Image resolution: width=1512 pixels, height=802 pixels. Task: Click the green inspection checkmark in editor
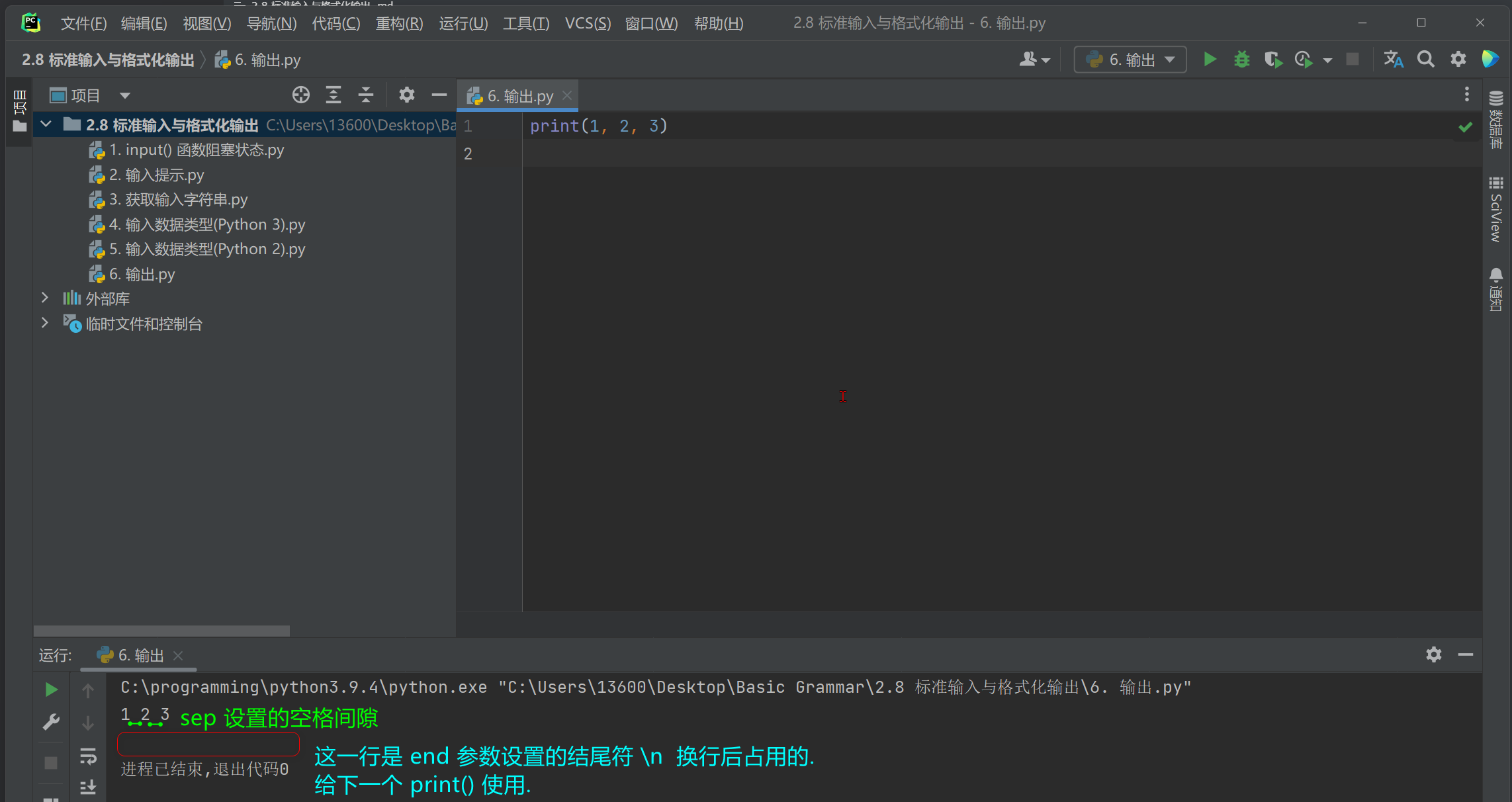point(1465,127)
